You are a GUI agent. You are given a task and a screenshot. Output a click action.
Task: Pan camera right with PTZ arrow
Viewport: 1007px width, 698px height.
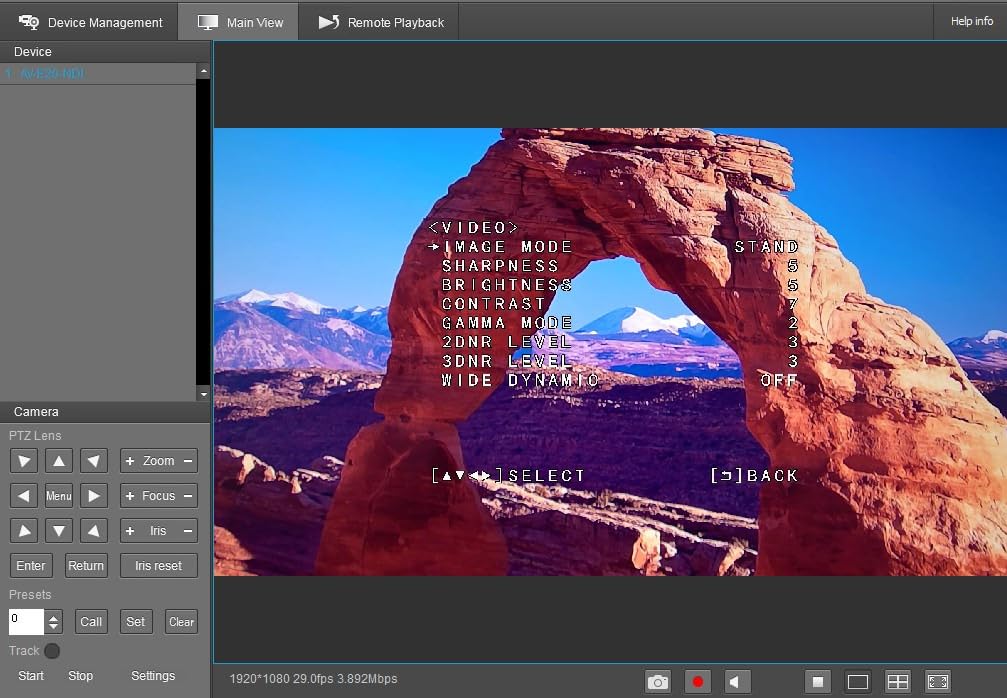coord(94,496)
